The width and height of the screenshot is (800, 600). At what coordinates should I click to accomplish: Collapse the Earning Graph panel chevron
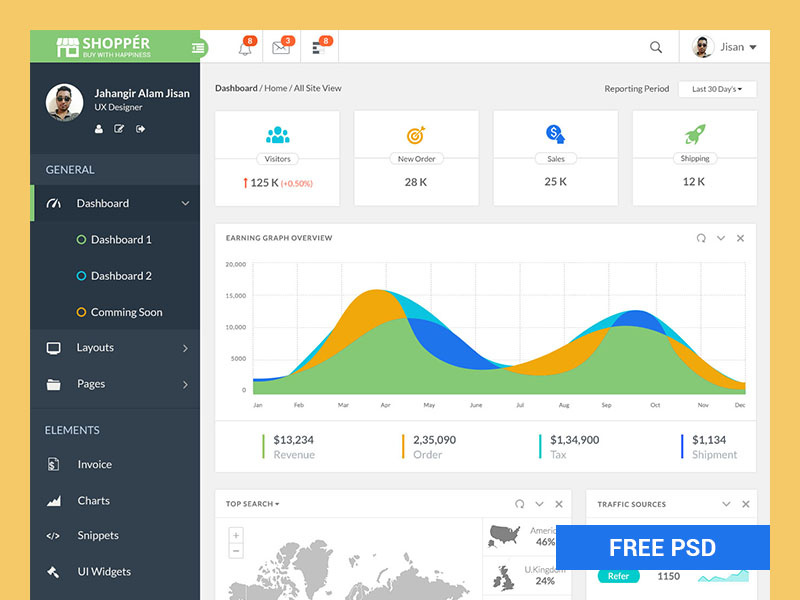720,238
